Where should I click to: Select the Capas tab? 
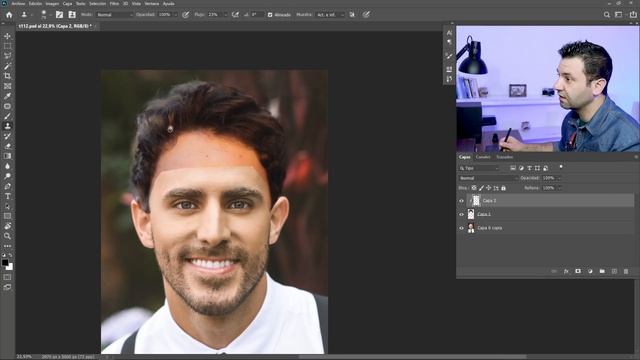(464, 157)
